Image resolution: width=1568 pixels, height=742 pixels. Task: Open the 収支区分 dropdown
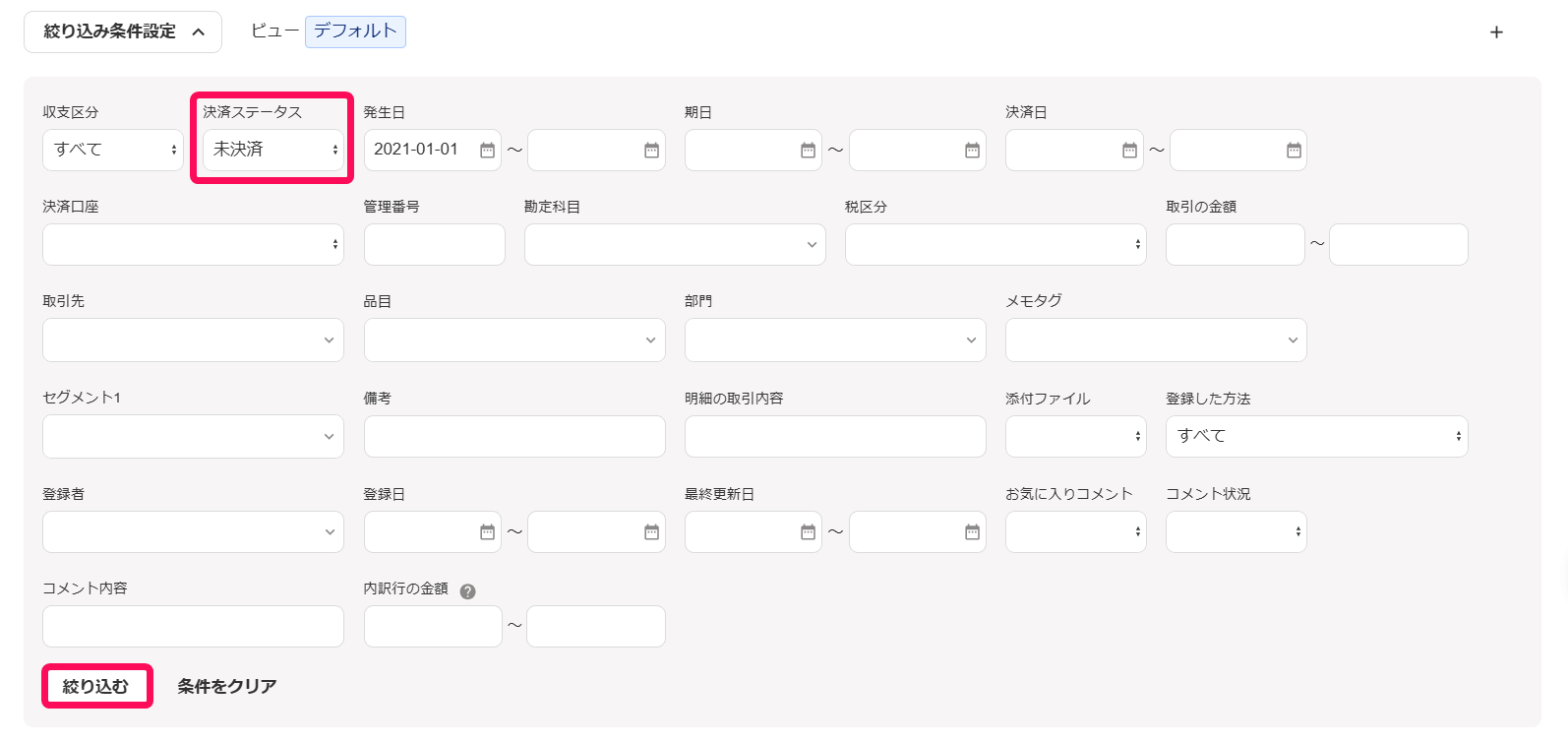(x=113, y=150)
